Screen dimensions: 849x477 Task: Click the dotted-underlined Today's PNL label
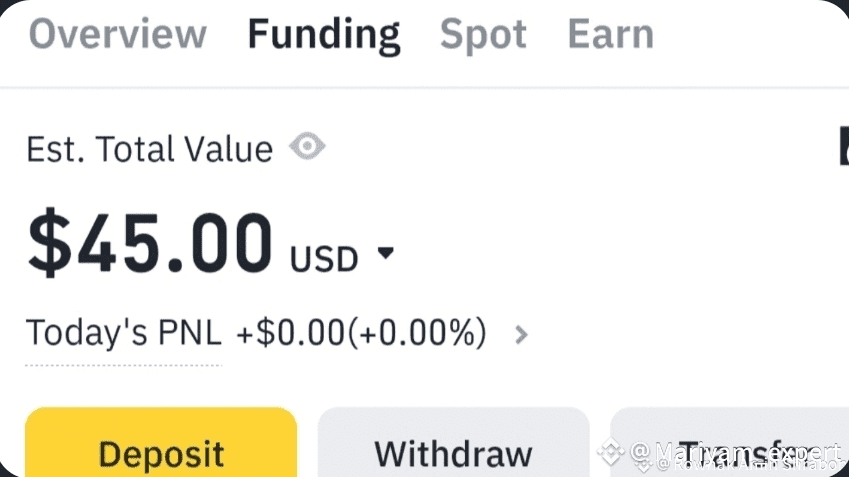pyautogui.click(x=123, y=333)
